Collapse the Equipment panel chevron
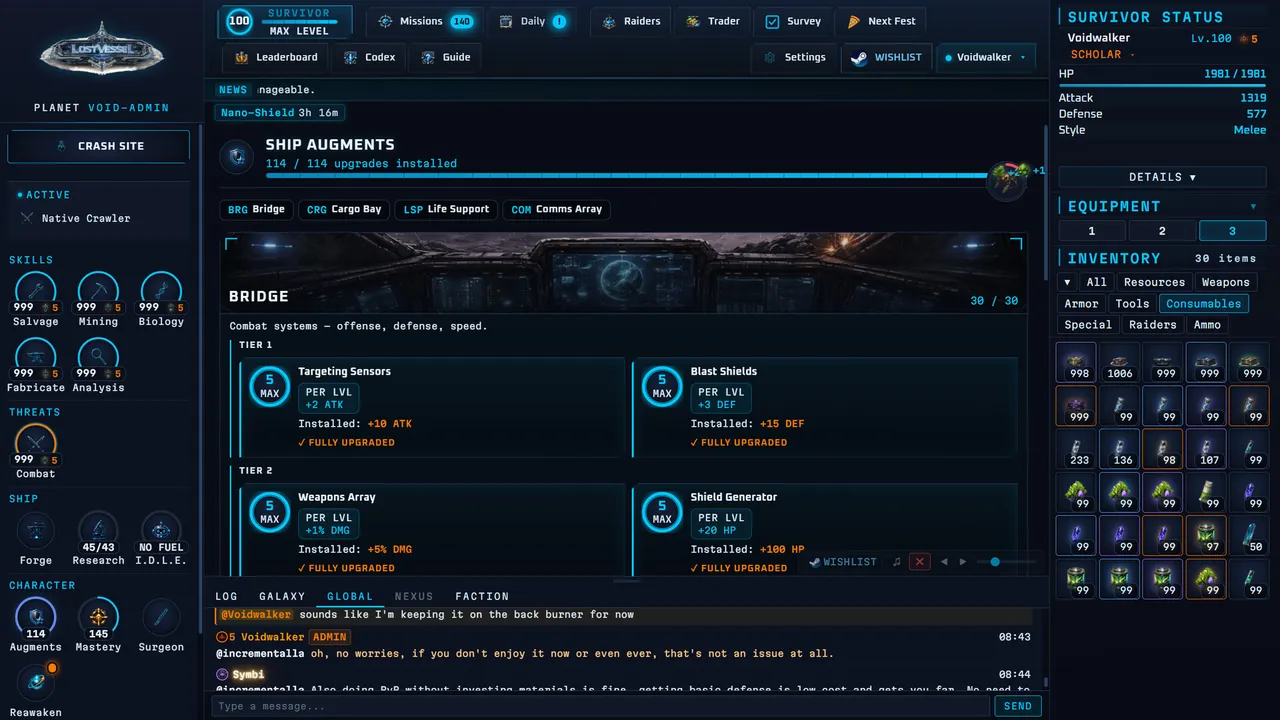Viewport: 1280px width, 720px height. click(x=1253, y=207)
